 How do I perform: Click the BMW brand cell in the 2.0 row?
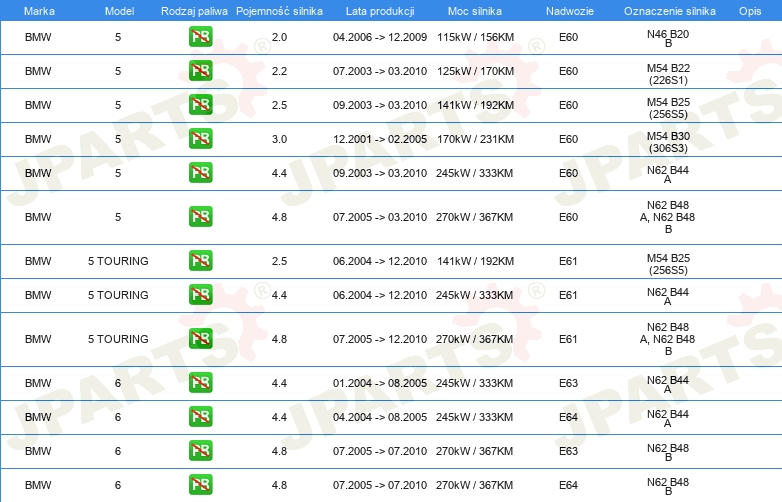[38, 37]
